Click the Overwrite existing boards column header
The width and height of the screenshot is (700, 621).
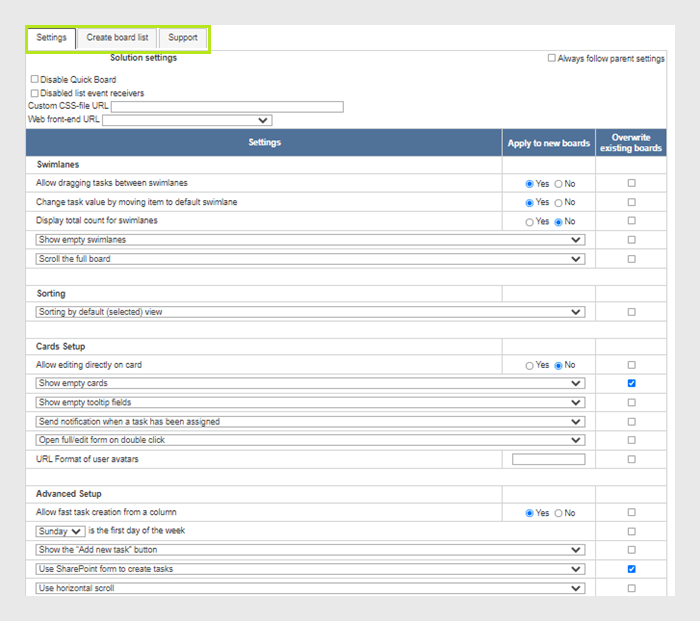[631, 143]
